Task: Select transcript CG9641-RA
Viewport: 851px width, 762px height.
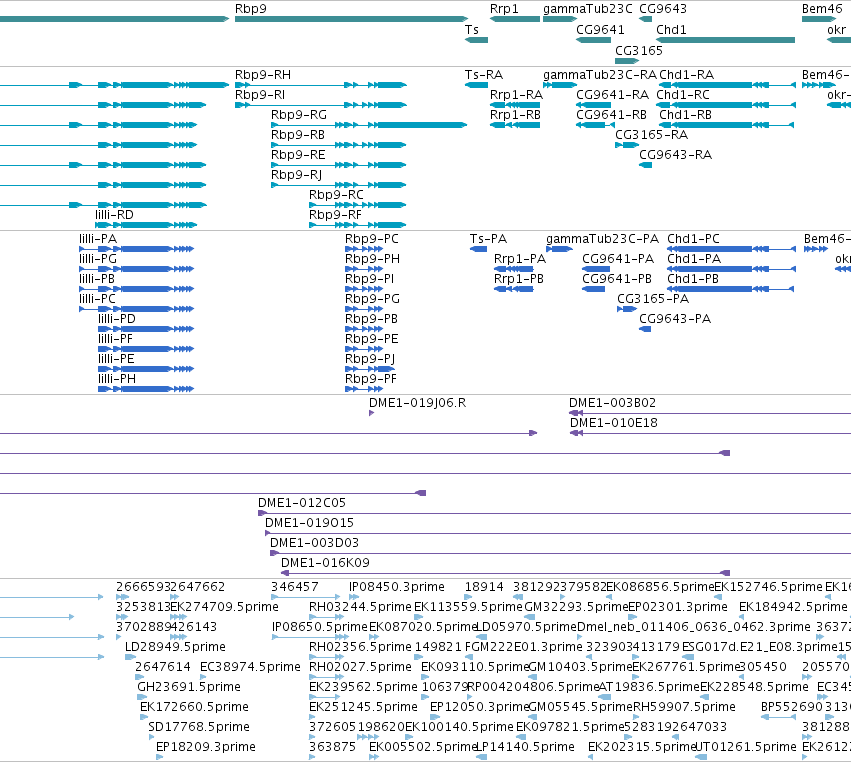Action: point(594,105)
